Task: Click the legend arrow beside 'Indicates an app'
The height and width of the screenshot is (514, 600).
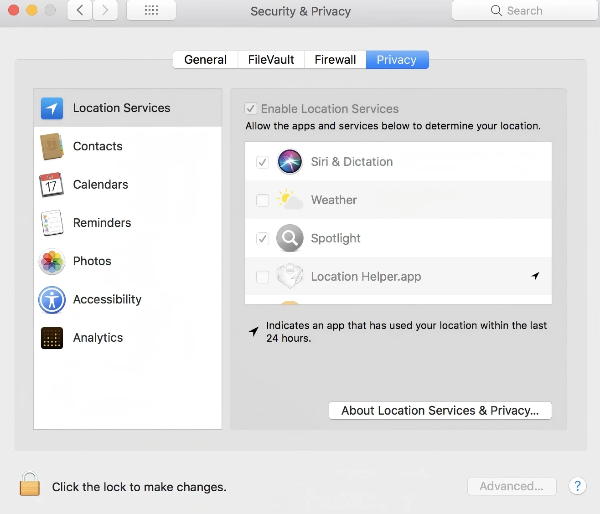Action: tap(254, 331)
